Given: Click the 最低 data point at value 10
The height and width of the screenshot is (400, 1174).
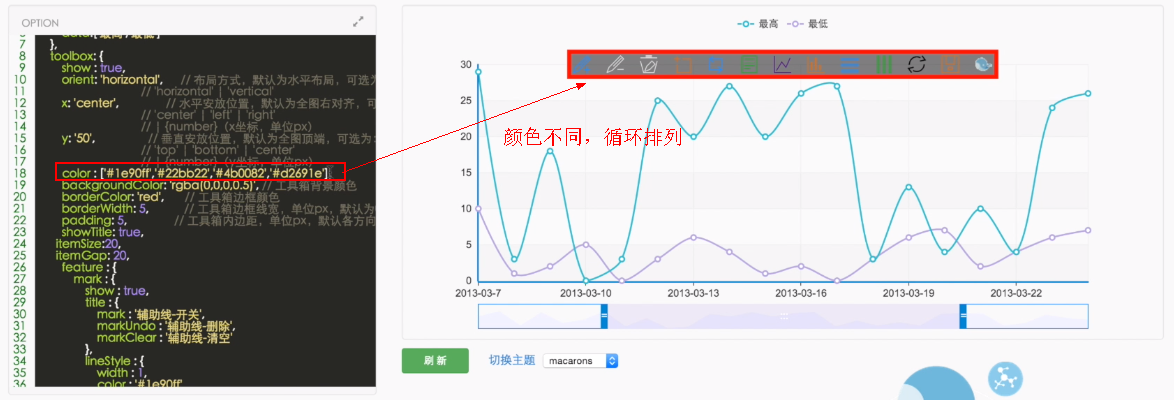Looking at the screenshot, I should tap(478, 209).
